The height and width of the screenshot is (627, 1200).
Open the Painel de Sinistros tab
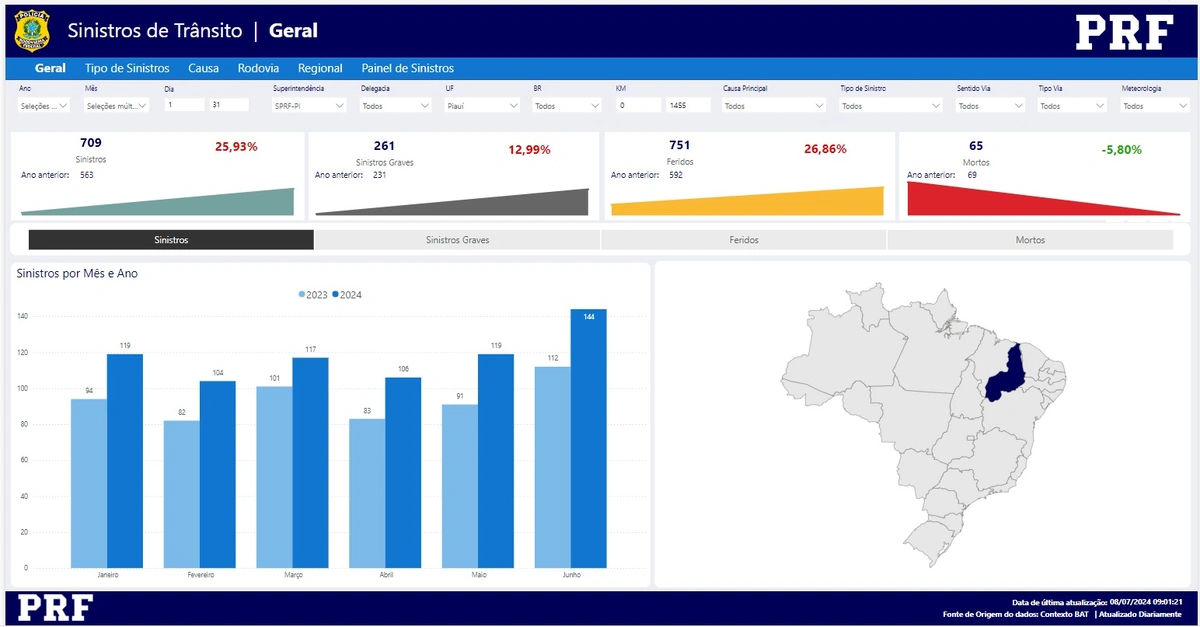coord(408,69)
